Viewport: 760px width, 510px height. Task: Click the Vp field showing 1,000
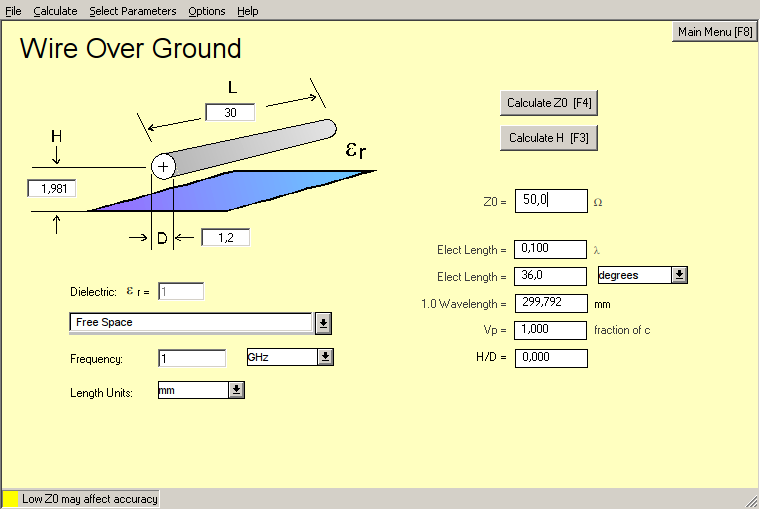(x=551, y=330)
